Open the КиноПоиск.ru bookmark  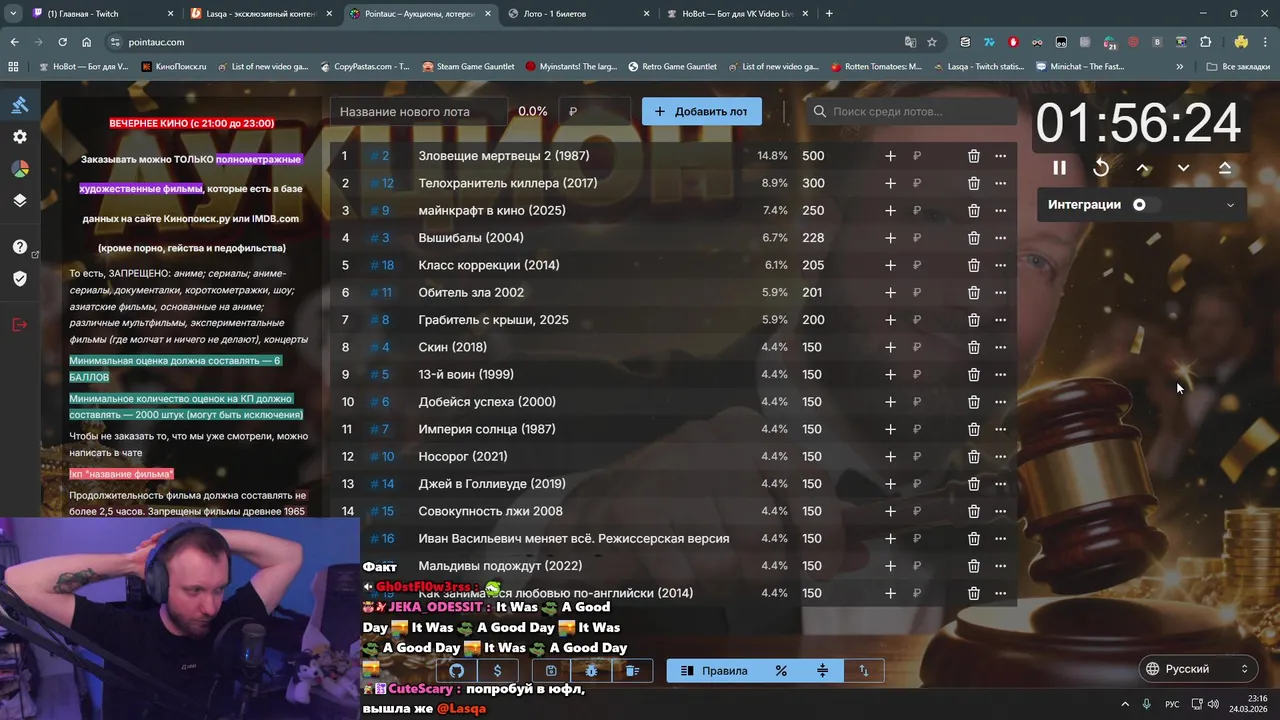point(174,67)
